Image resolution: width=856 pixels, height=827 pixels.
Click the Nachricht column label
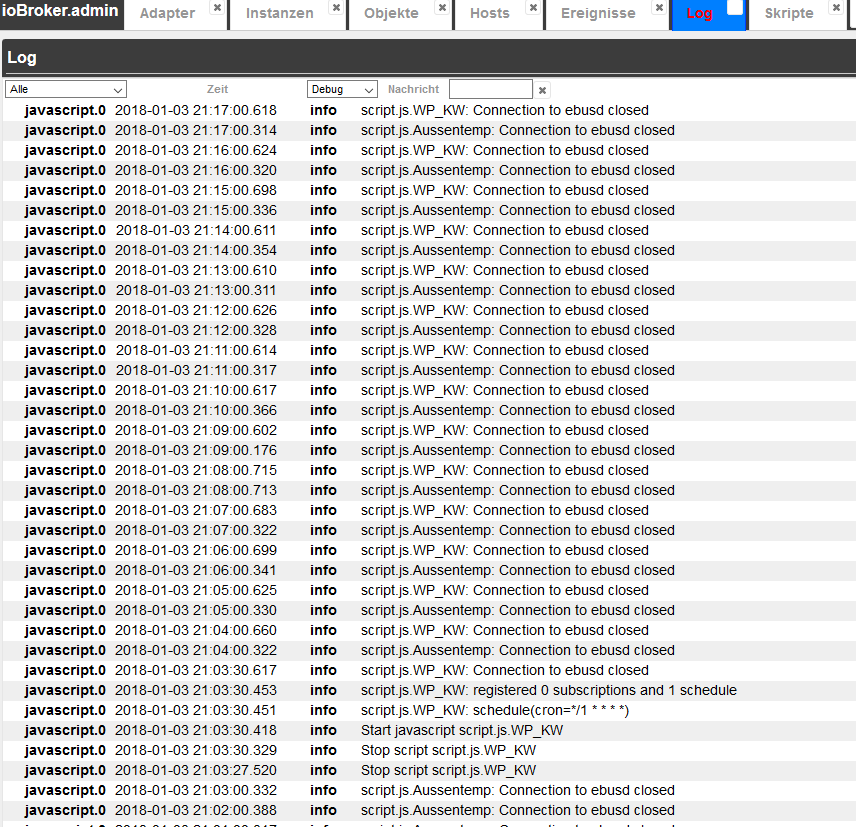click(x=413, y=90)
